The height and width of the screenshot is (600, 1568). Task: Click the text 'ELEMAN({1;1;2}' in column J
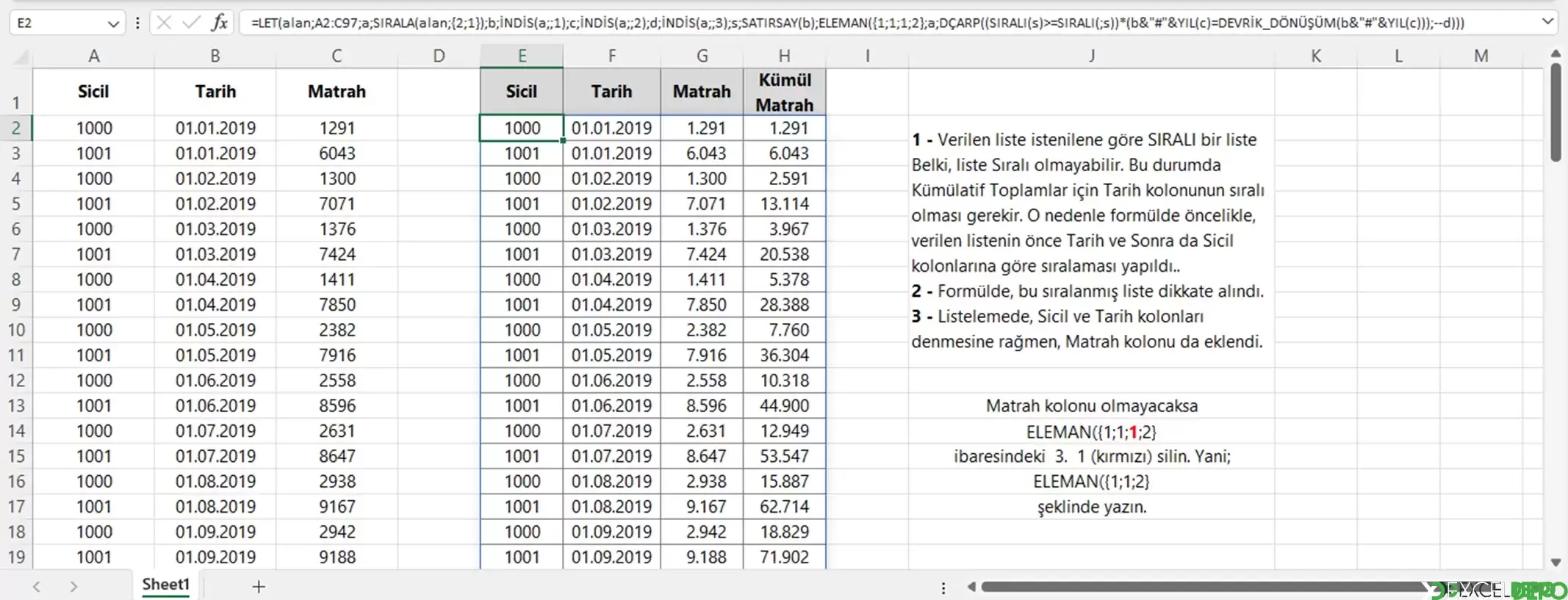pos(1091,482)
